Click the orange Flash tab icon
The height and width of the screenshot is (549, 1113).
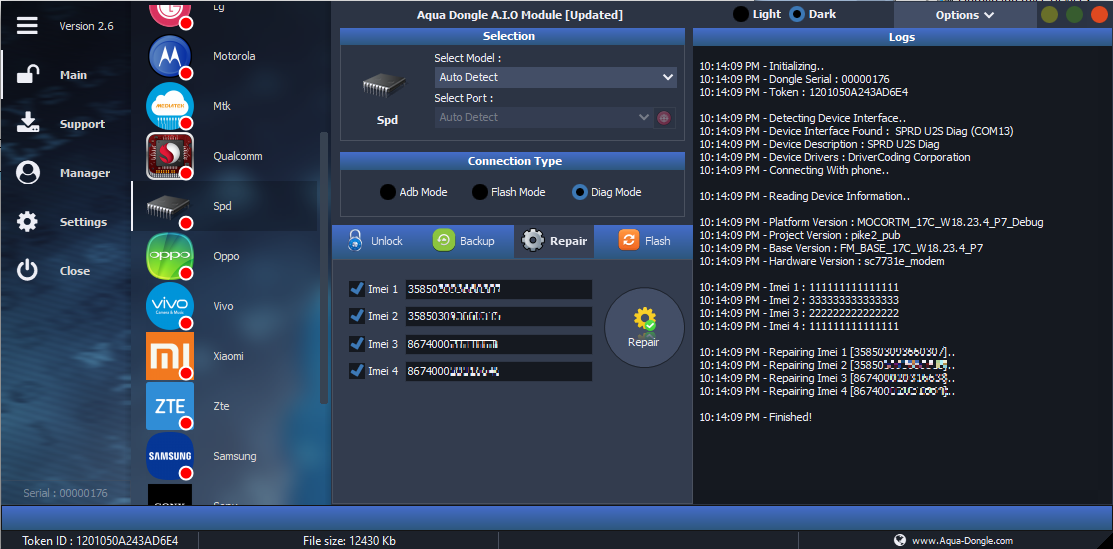coord(629,240)
